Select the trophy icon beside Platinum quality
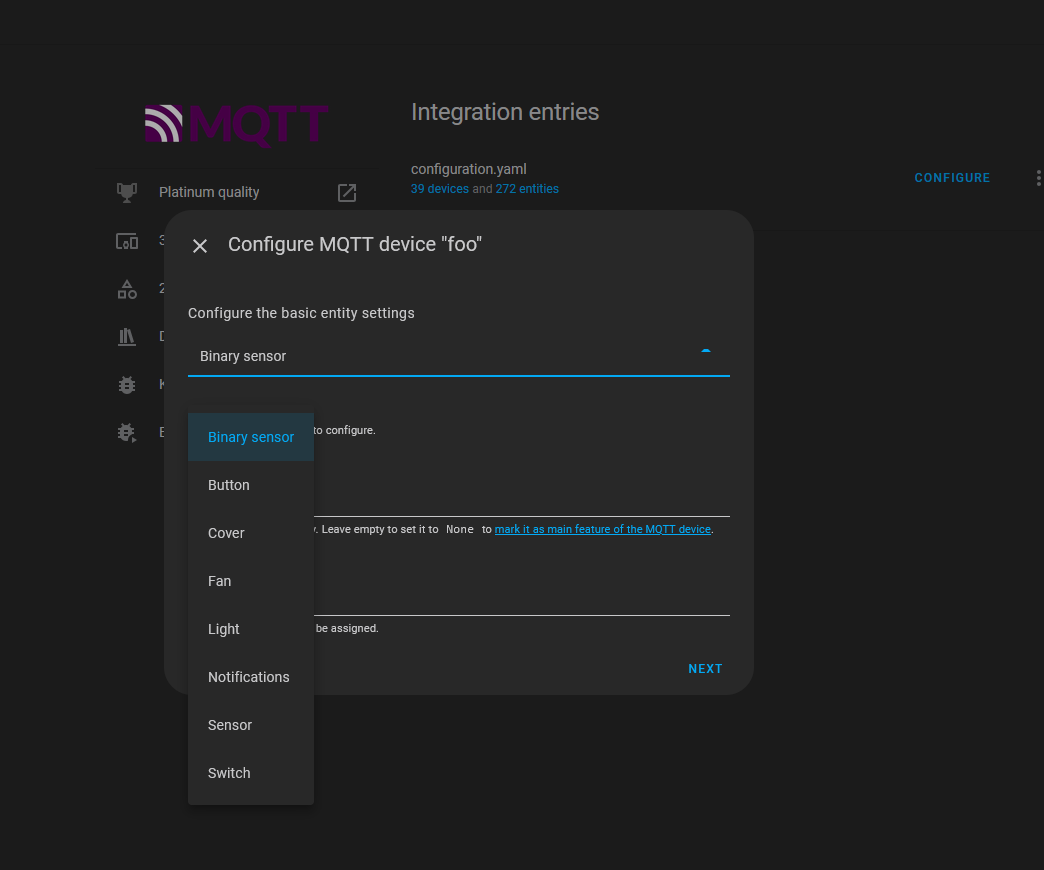This screenshot has height=870, width=1044. 127,191
